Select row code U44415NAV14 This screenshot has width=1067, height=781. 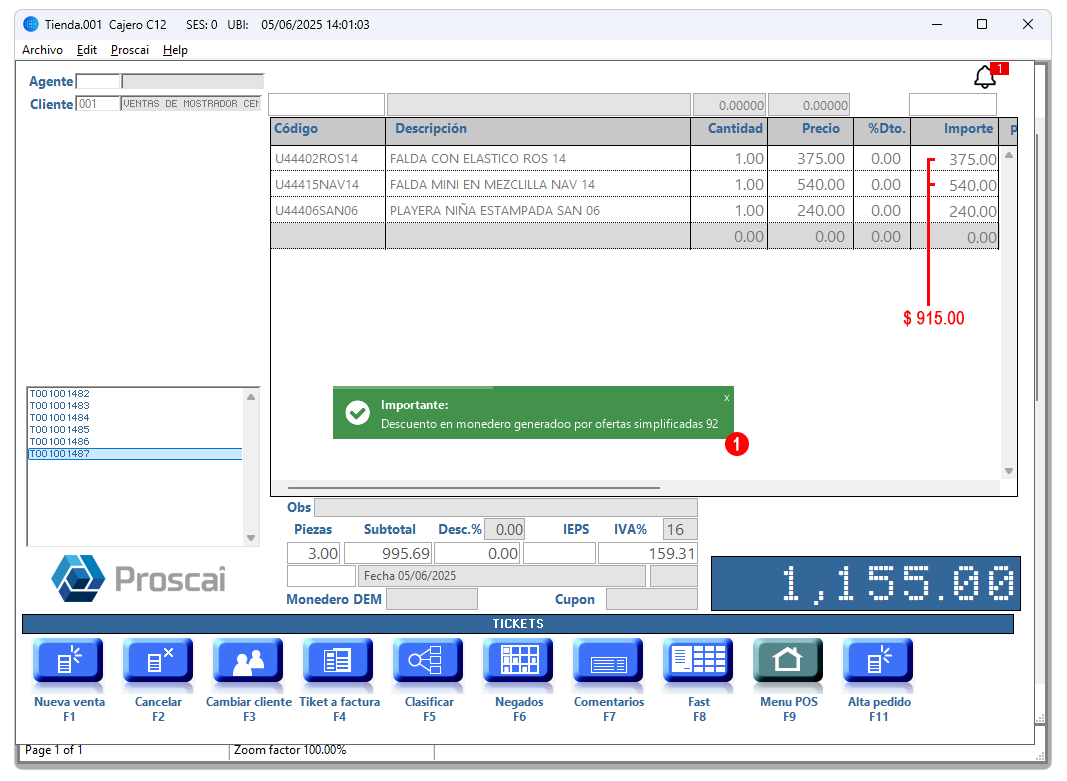pos(316,185)
